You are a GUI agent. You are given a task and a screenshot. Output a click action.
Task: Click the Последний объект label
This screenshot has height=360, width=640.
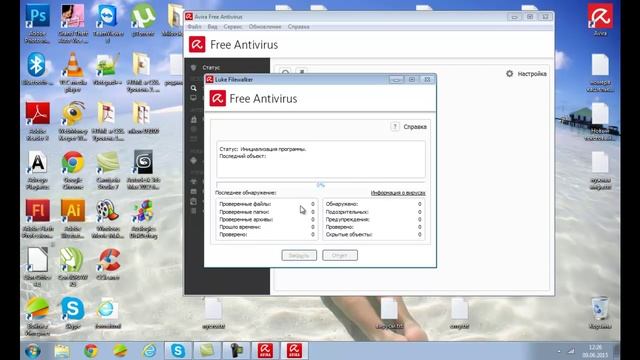242,156
